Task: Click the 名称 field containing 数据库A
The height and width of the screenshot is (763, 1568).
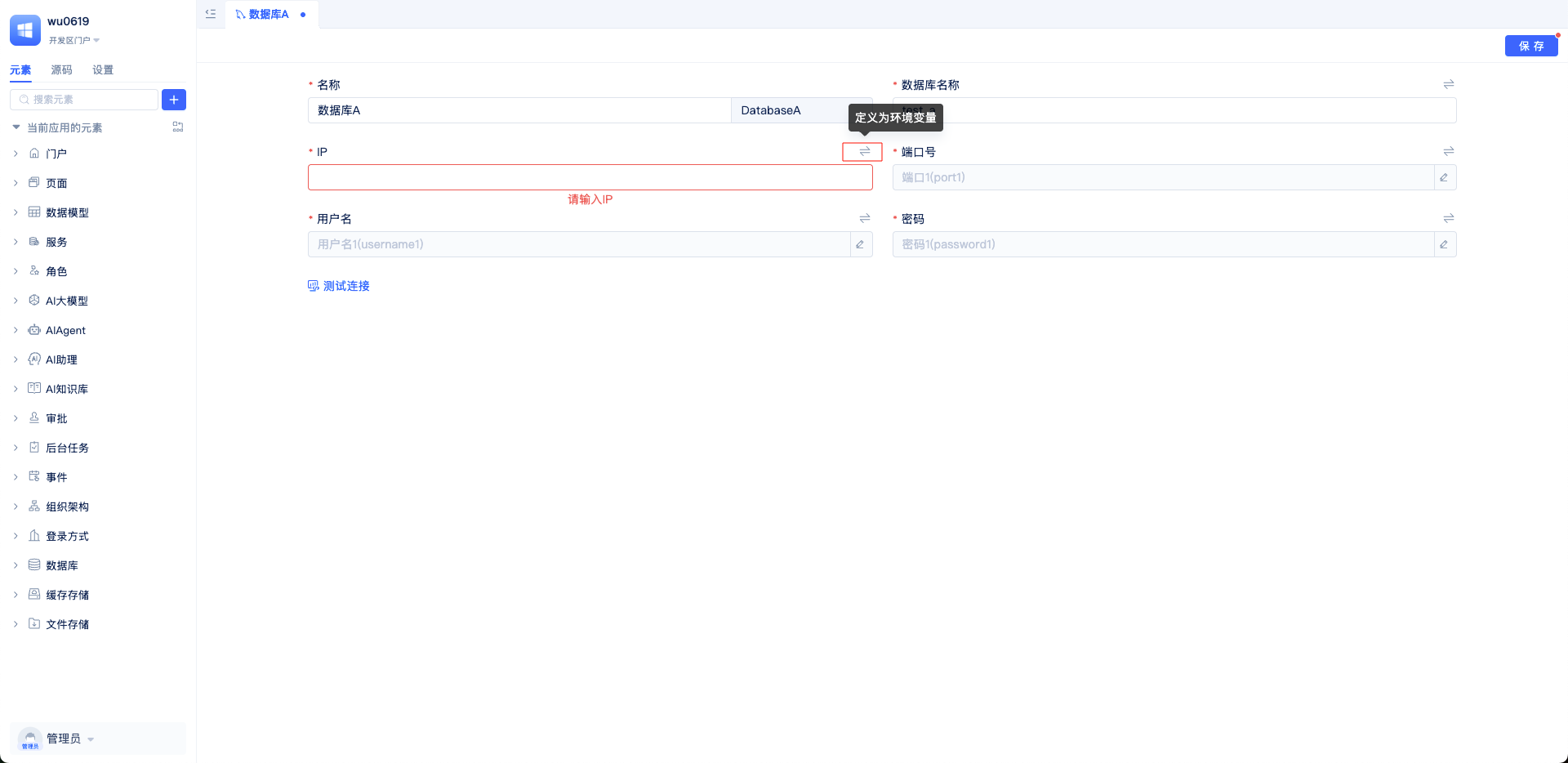Action: 519,110
